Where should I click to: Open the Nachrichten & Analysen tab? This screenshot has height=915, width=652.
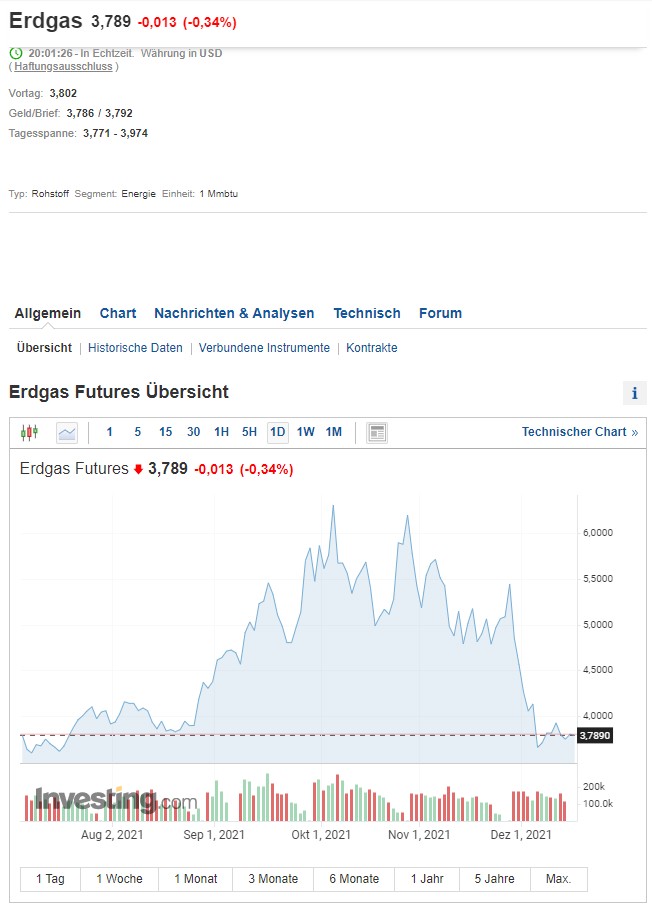pos(234,313)
